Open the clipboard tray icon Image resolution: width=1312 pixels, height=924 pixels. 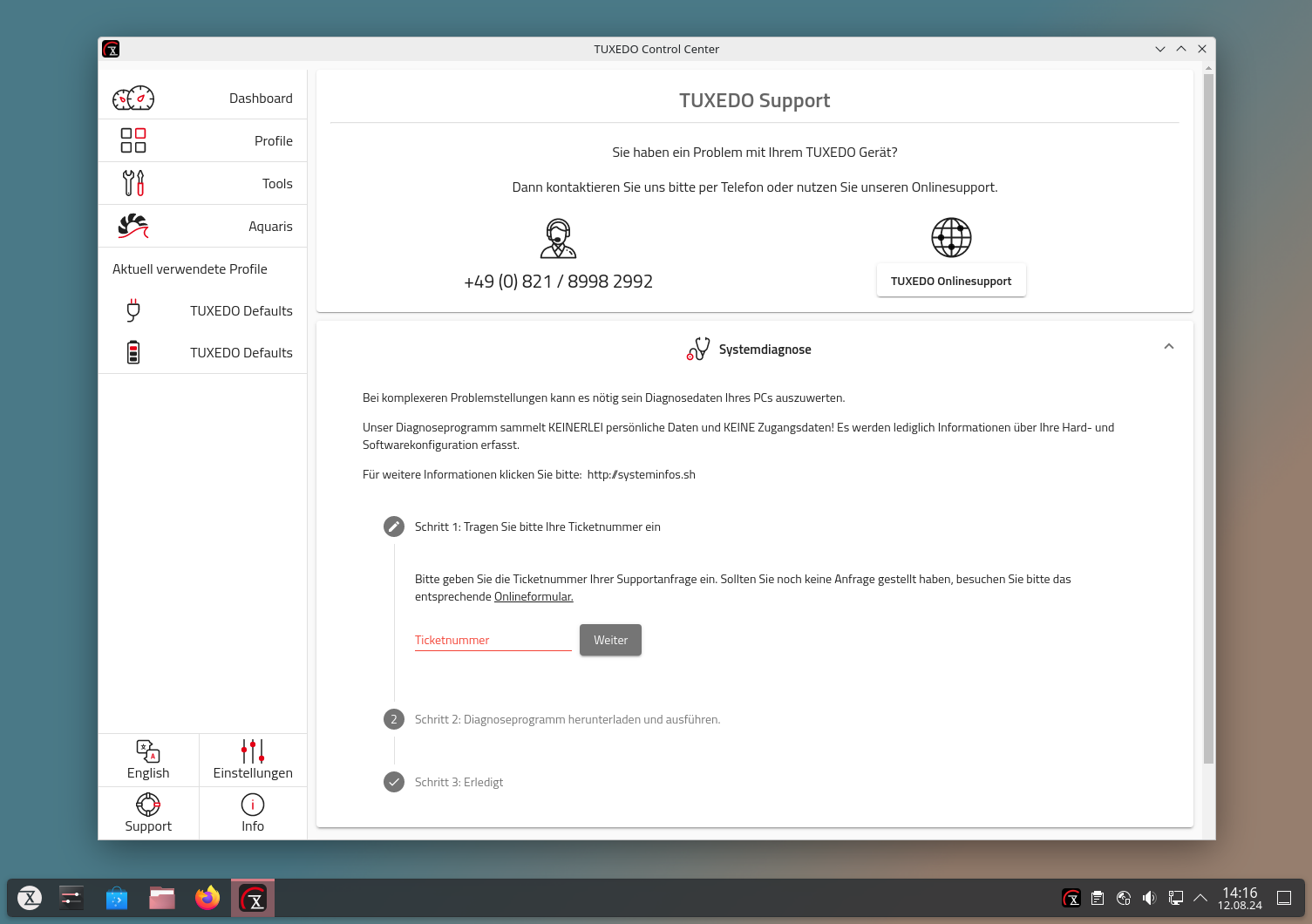point(1098,898)
